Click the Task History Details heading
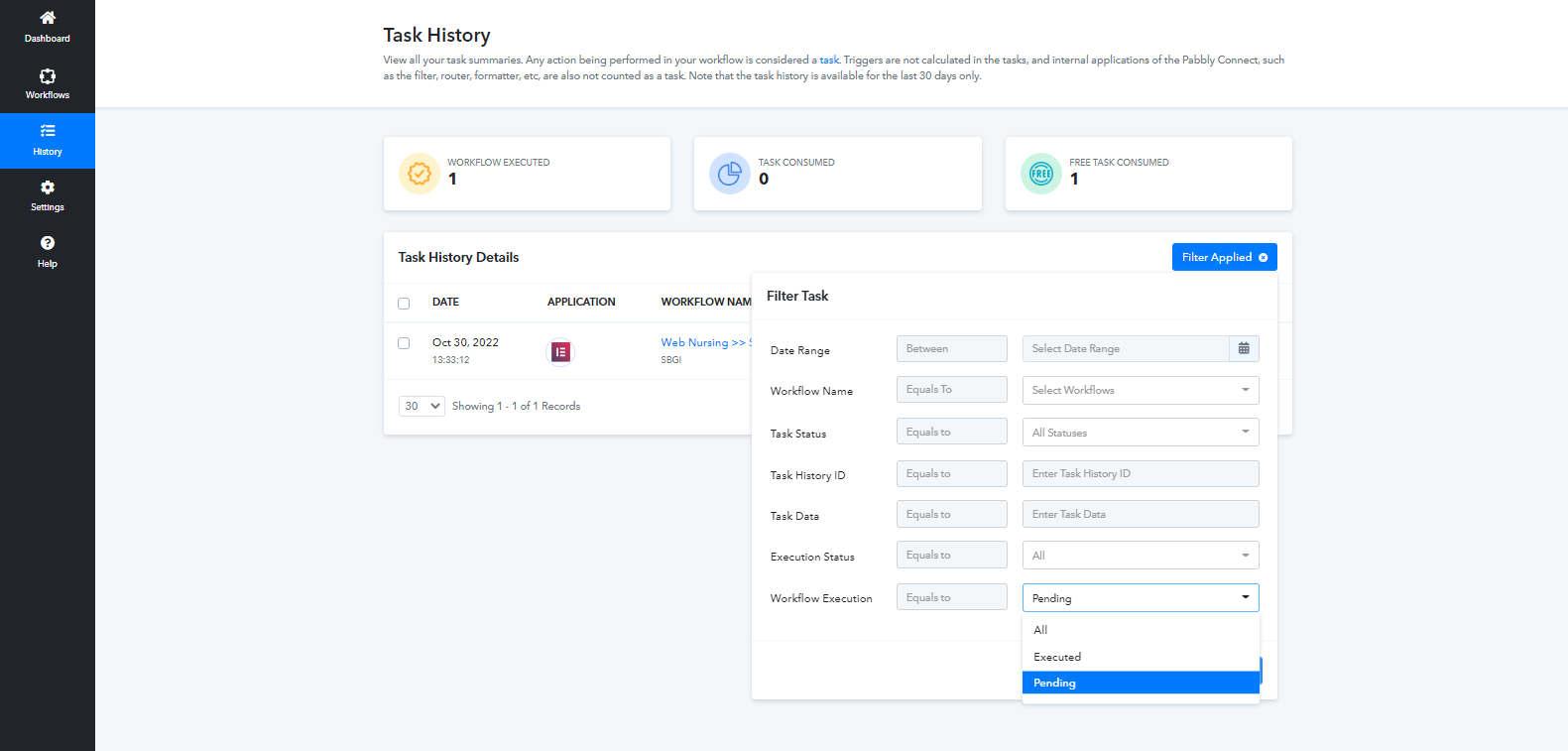Screen dimensions: 1568x751 (458, 257)
